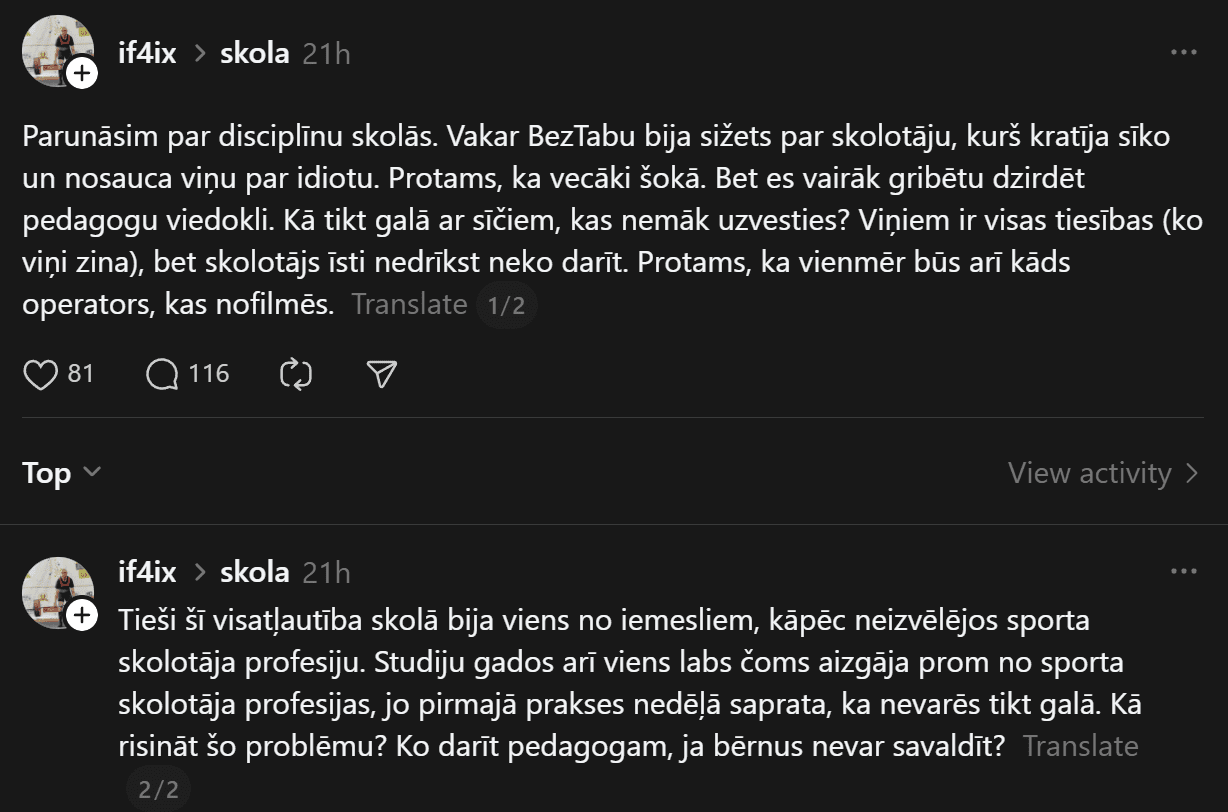Viewport: 1228px width, 812px height.
Task: Follow if4ix via plus badge on second avatar
Action: coord(82,615)
